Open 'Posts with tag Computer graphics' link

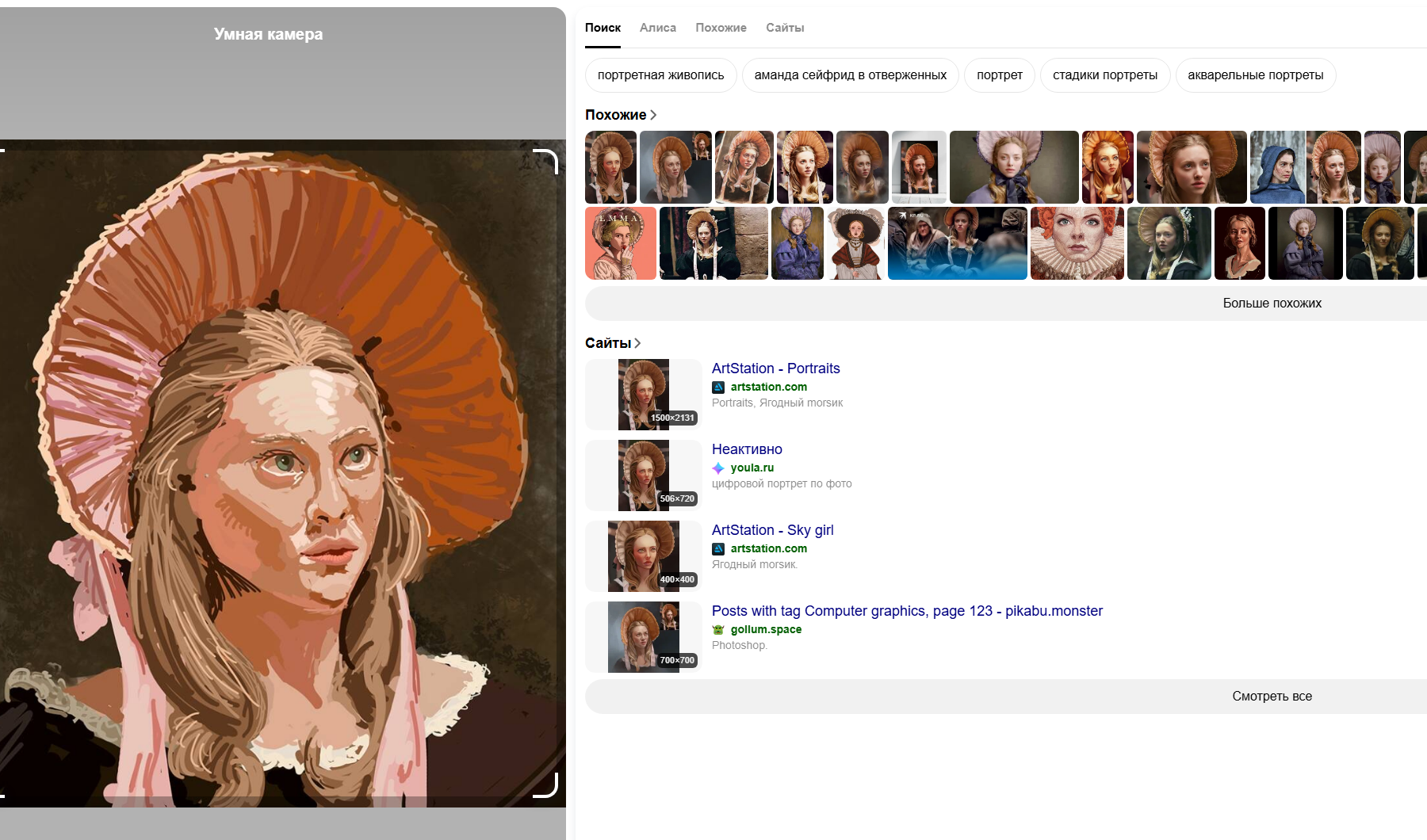coord(907,611)
